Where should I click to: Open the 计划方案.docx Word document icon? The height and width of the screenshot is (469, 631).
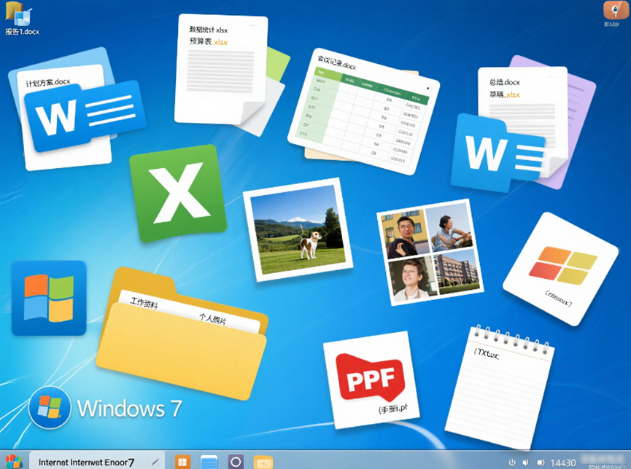(76, 110)
